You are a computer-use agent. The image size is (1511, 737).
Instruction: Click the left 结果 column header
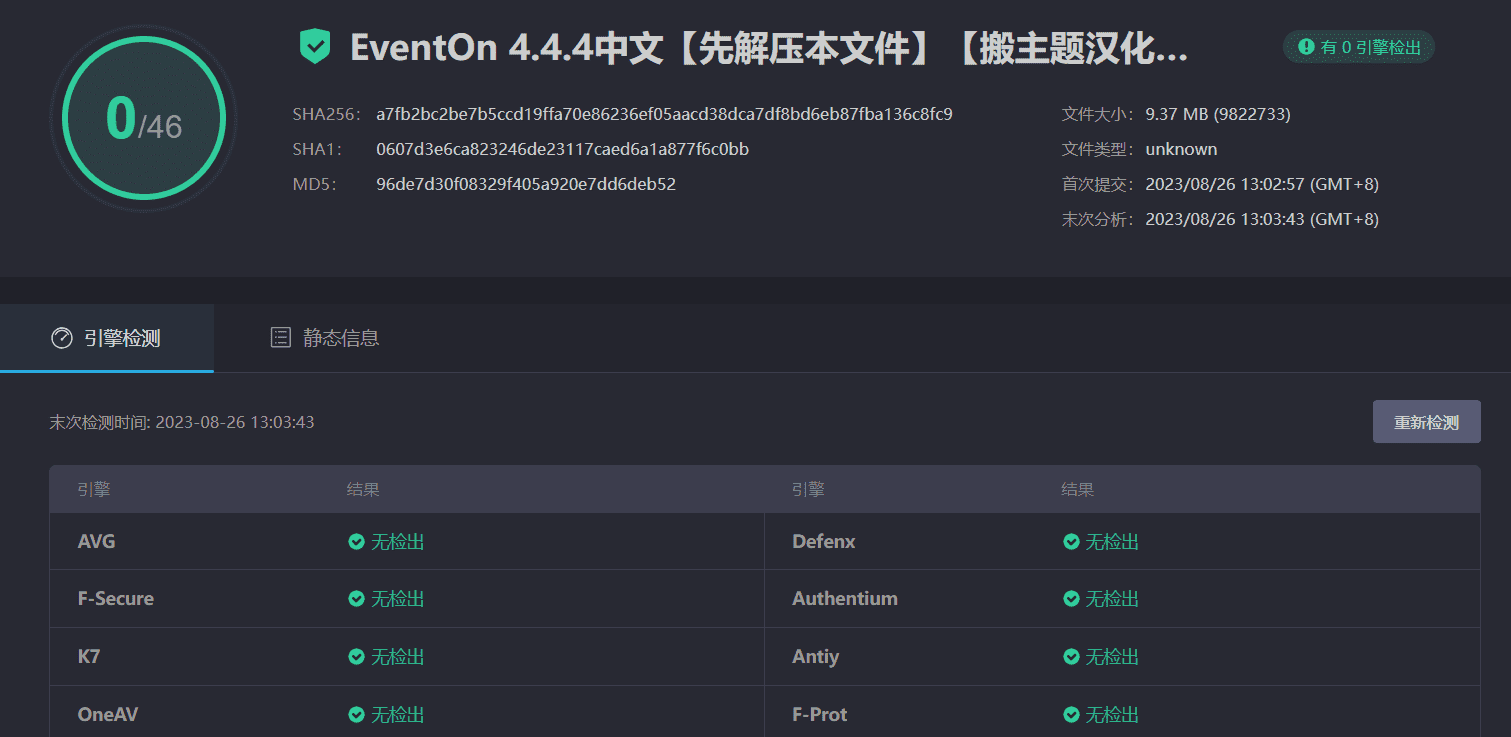363,490
